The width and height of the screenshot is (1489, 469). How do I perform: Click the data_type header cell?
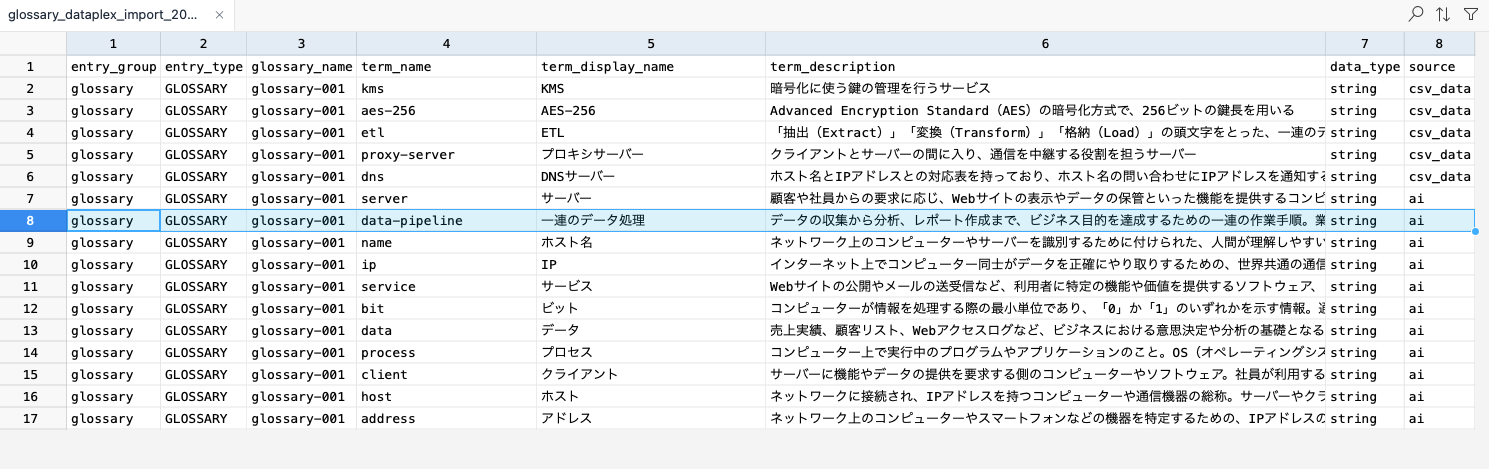[1365, 67]
